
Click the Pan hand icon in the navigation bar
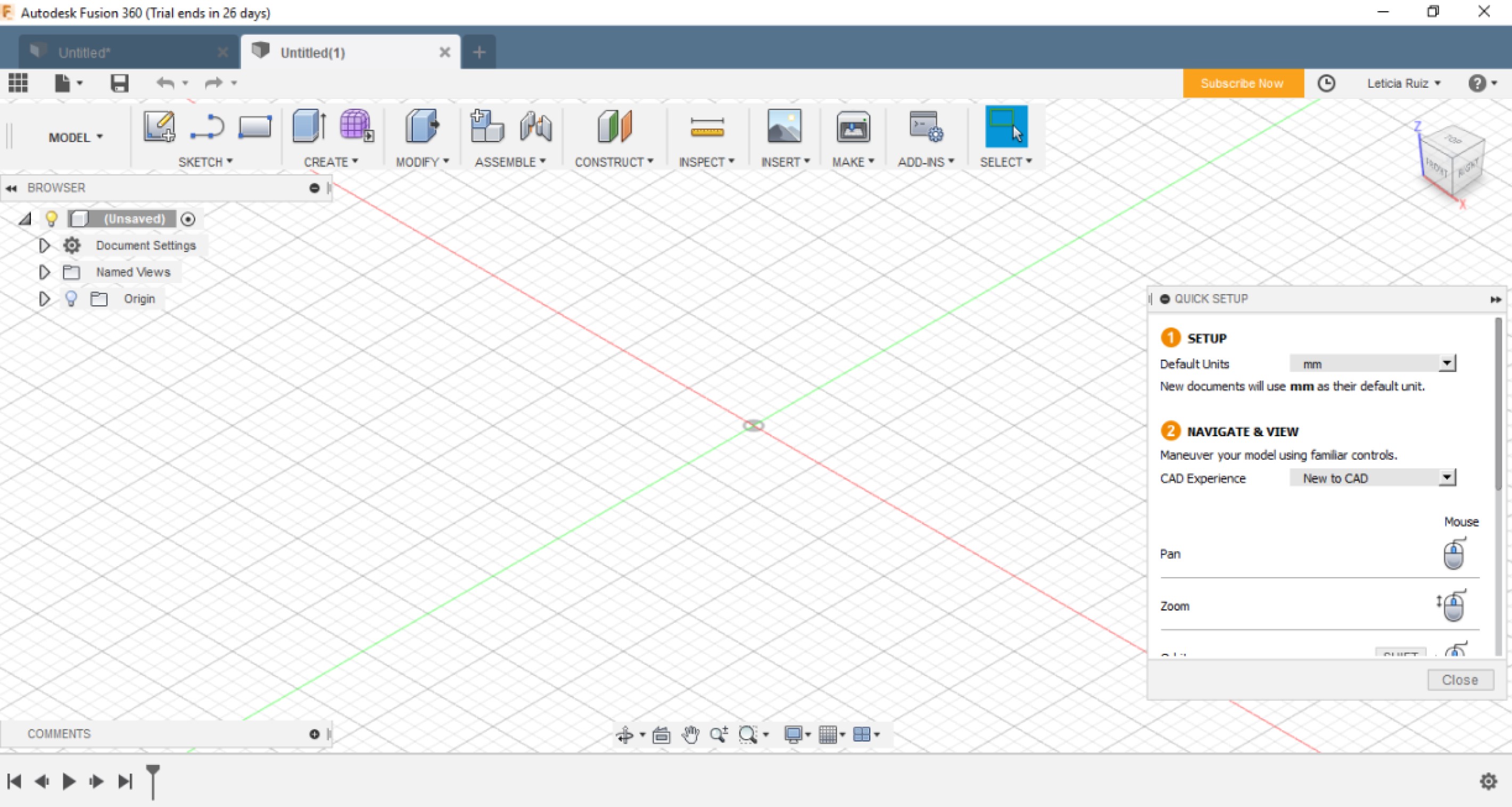click(x=690, y=734)
